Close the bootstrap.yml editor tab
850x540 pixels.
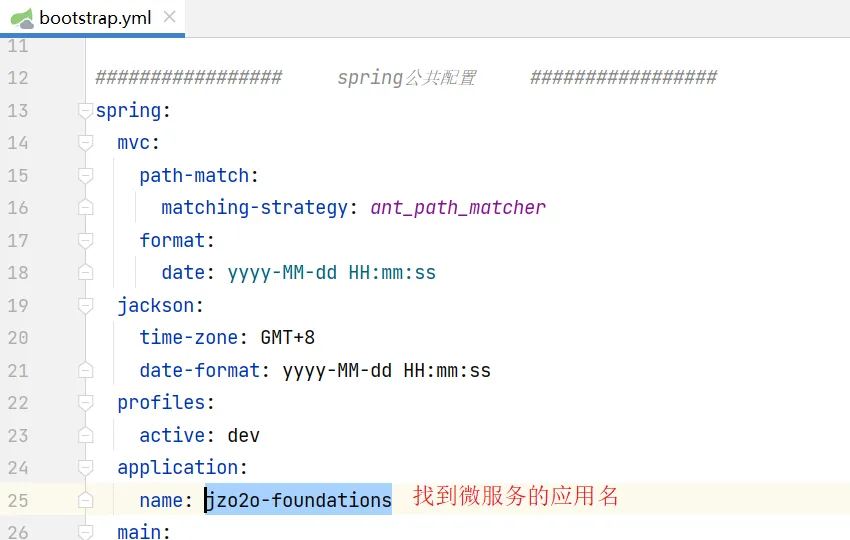pos(169,18)
